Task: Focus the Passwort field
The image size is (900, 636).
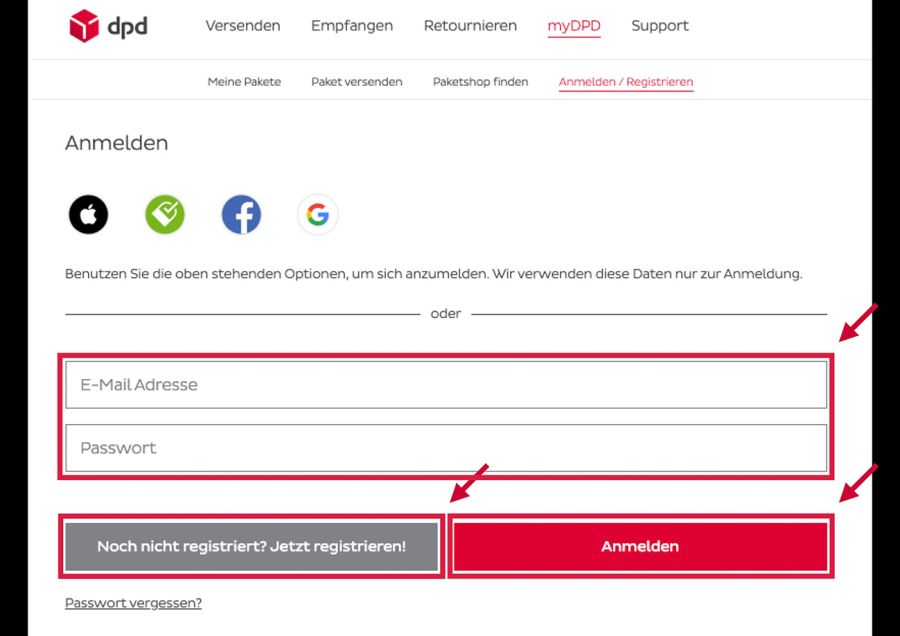Action: [x=446, y=448]
